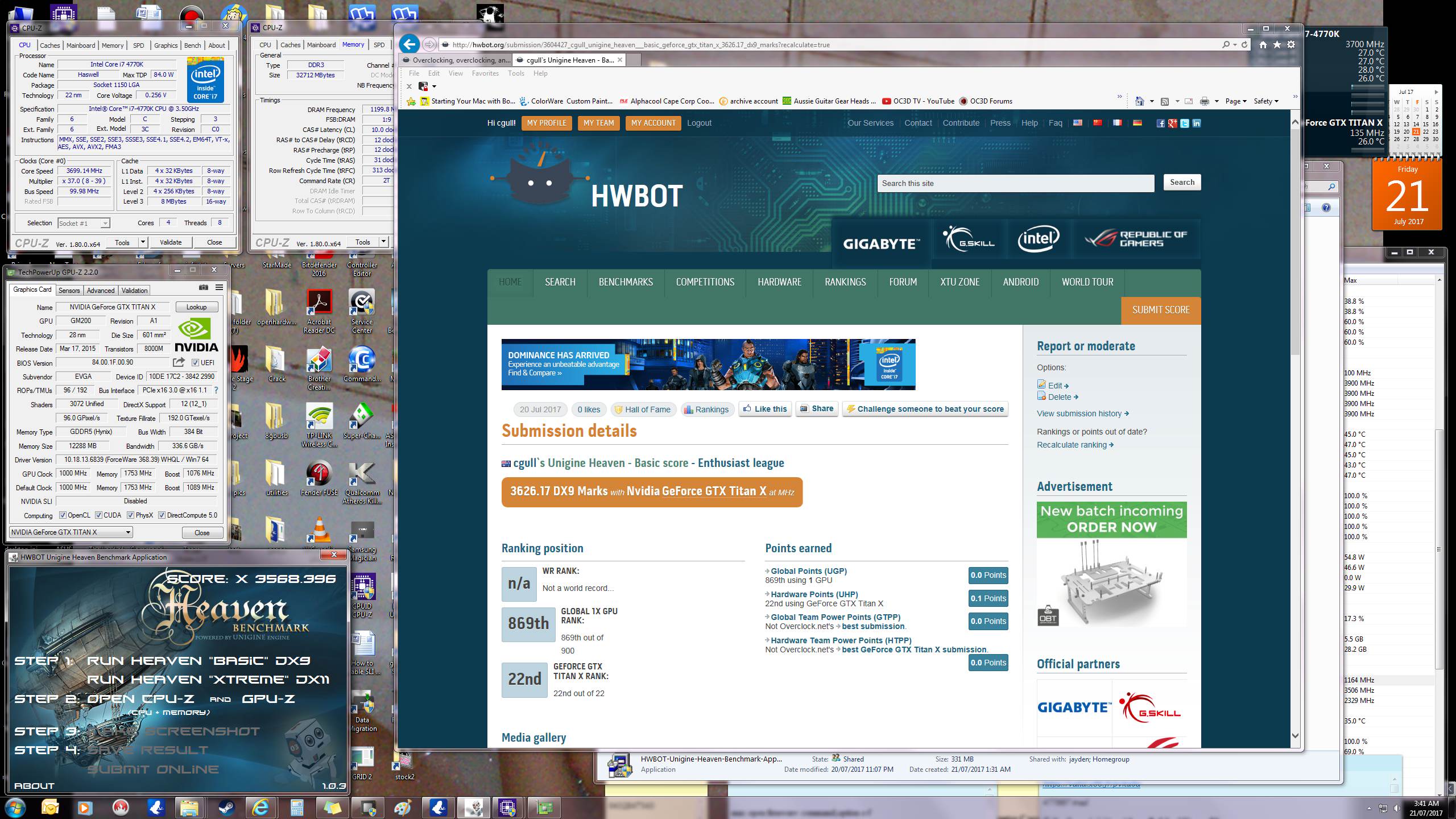Click the HWBOT search input field
The image size is (1456, 819).
1015,183
